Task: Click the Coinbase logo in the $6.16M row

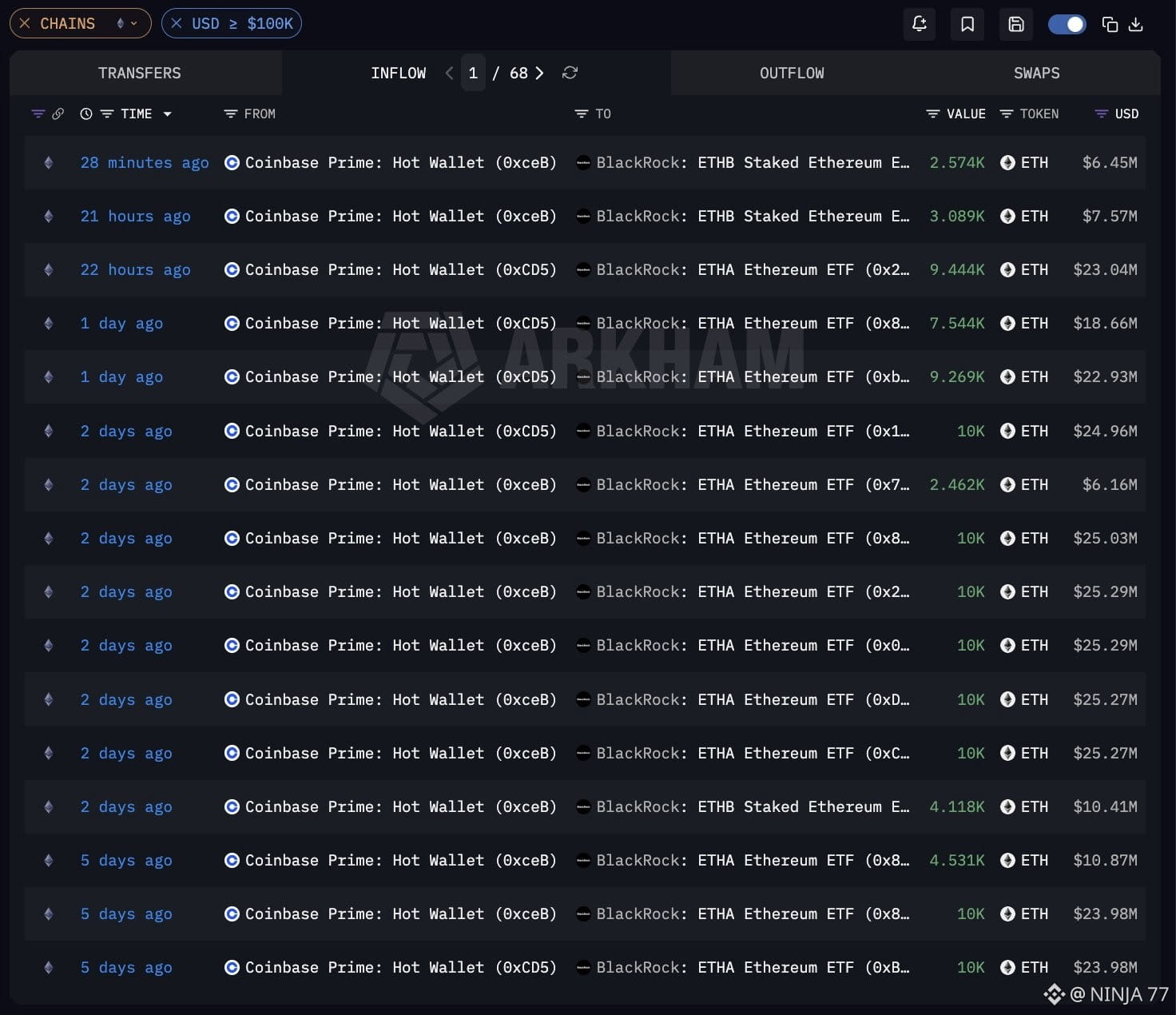Action: [x=232, y=484]
